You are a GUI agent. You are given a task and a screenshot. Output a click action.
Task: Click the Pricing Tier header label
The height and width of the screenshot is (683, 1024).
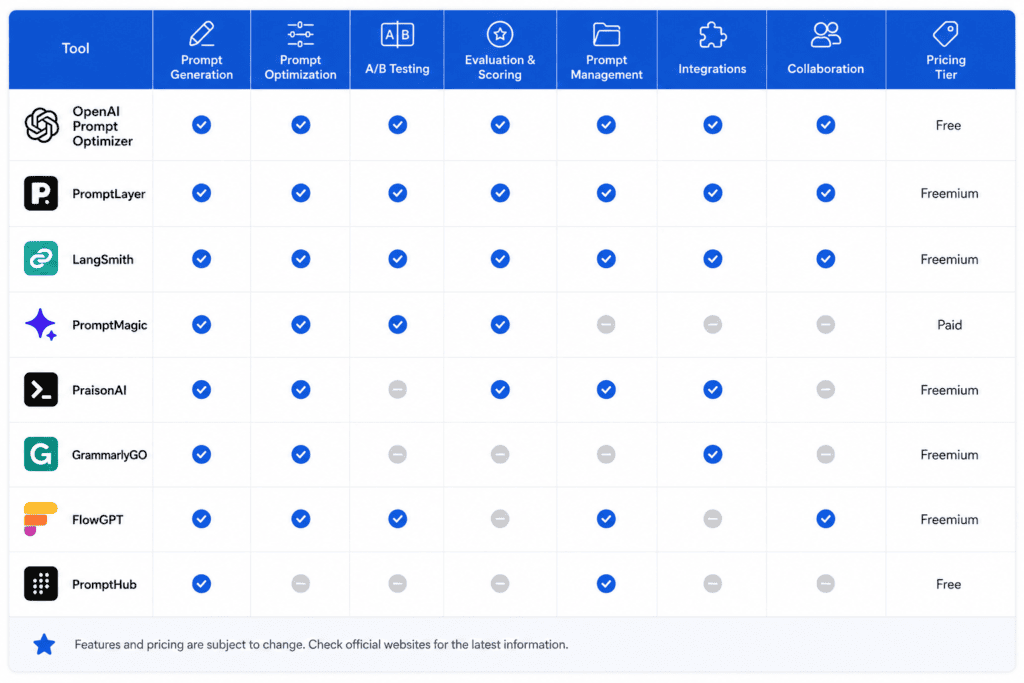946,67
